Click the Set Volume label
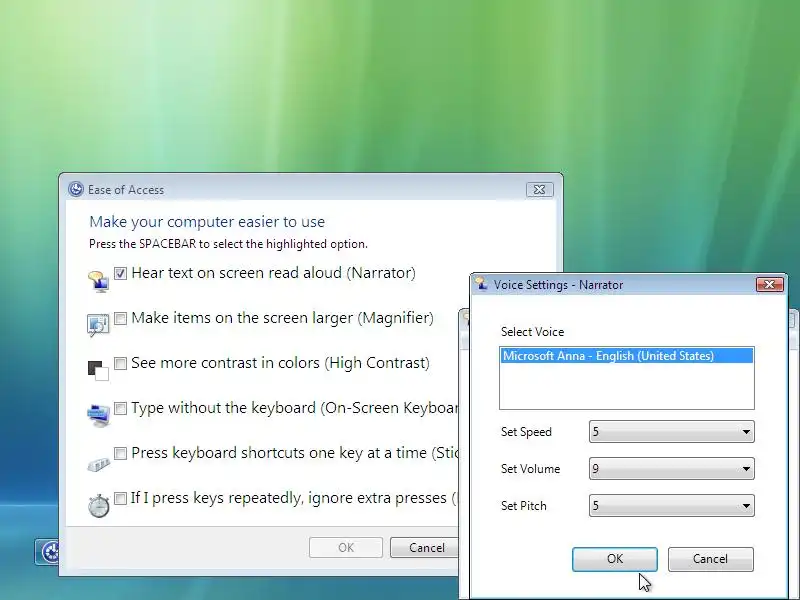This screenshot has height=600, width=800. pyautogui.click(x=530, y=468)
